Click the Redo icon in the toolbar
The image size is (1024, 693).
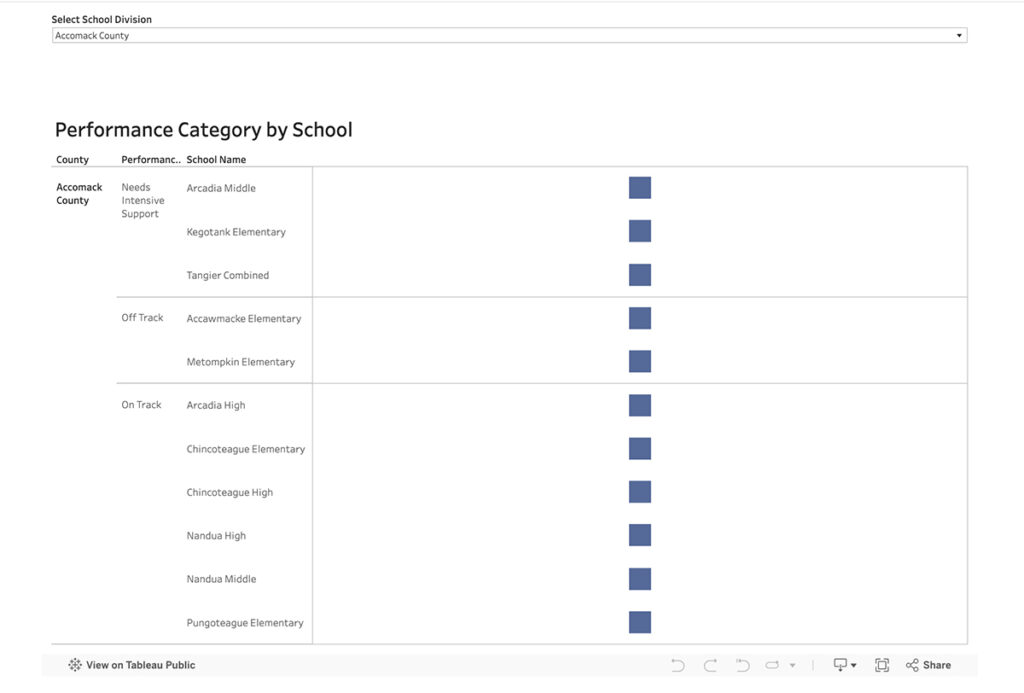[x=710, y=665]
